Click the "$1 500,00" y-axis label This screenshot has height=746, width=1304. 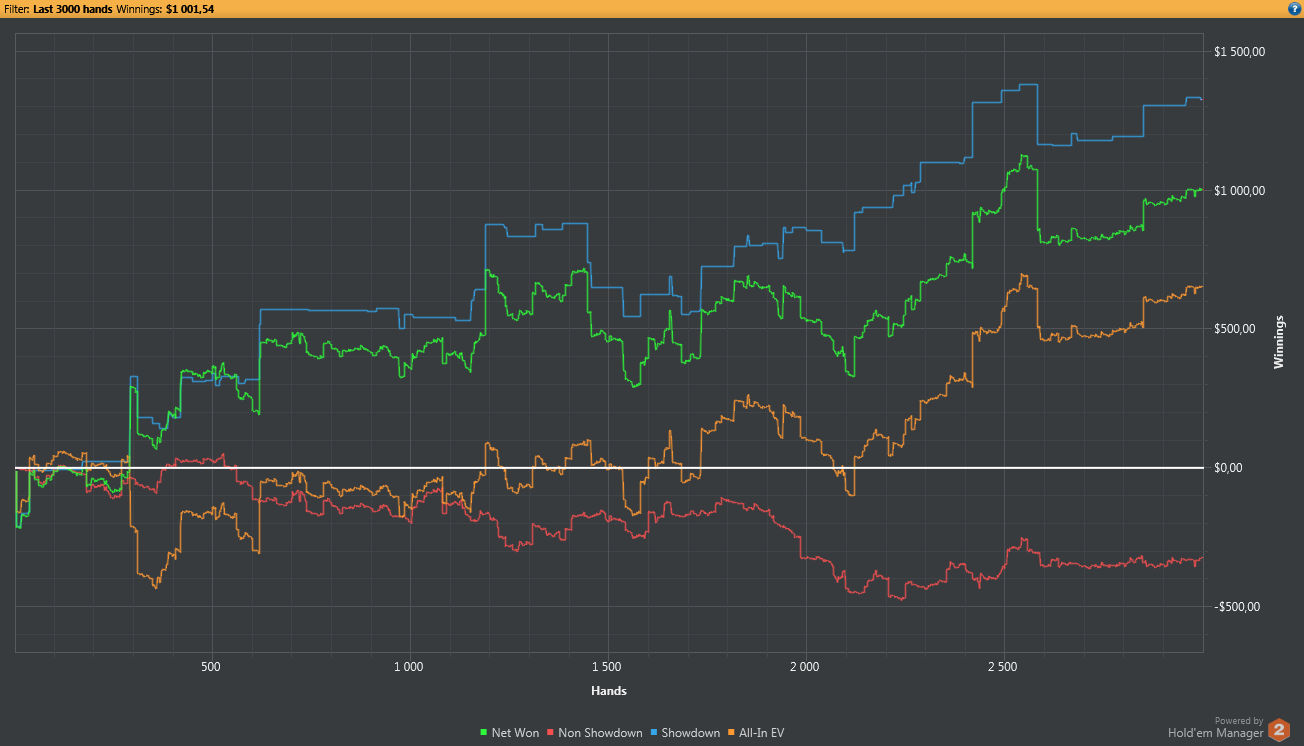pyautogui.click(x=1239, y=52)
